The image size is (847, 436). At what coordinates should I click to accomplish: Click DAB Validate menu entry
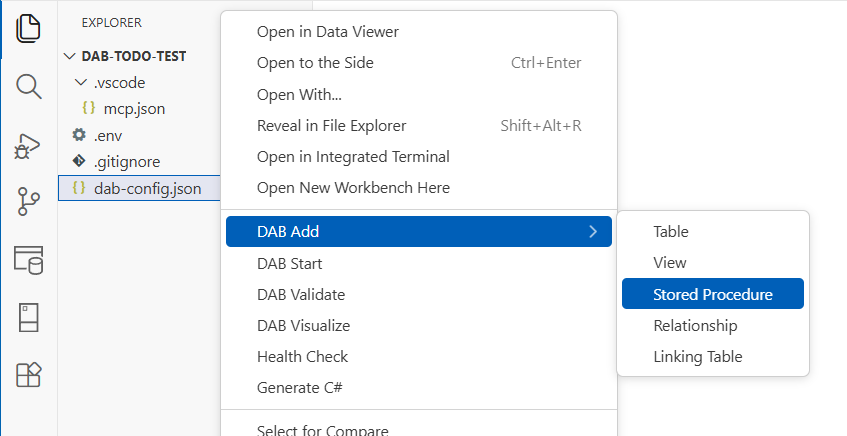(x=300, y=295)
